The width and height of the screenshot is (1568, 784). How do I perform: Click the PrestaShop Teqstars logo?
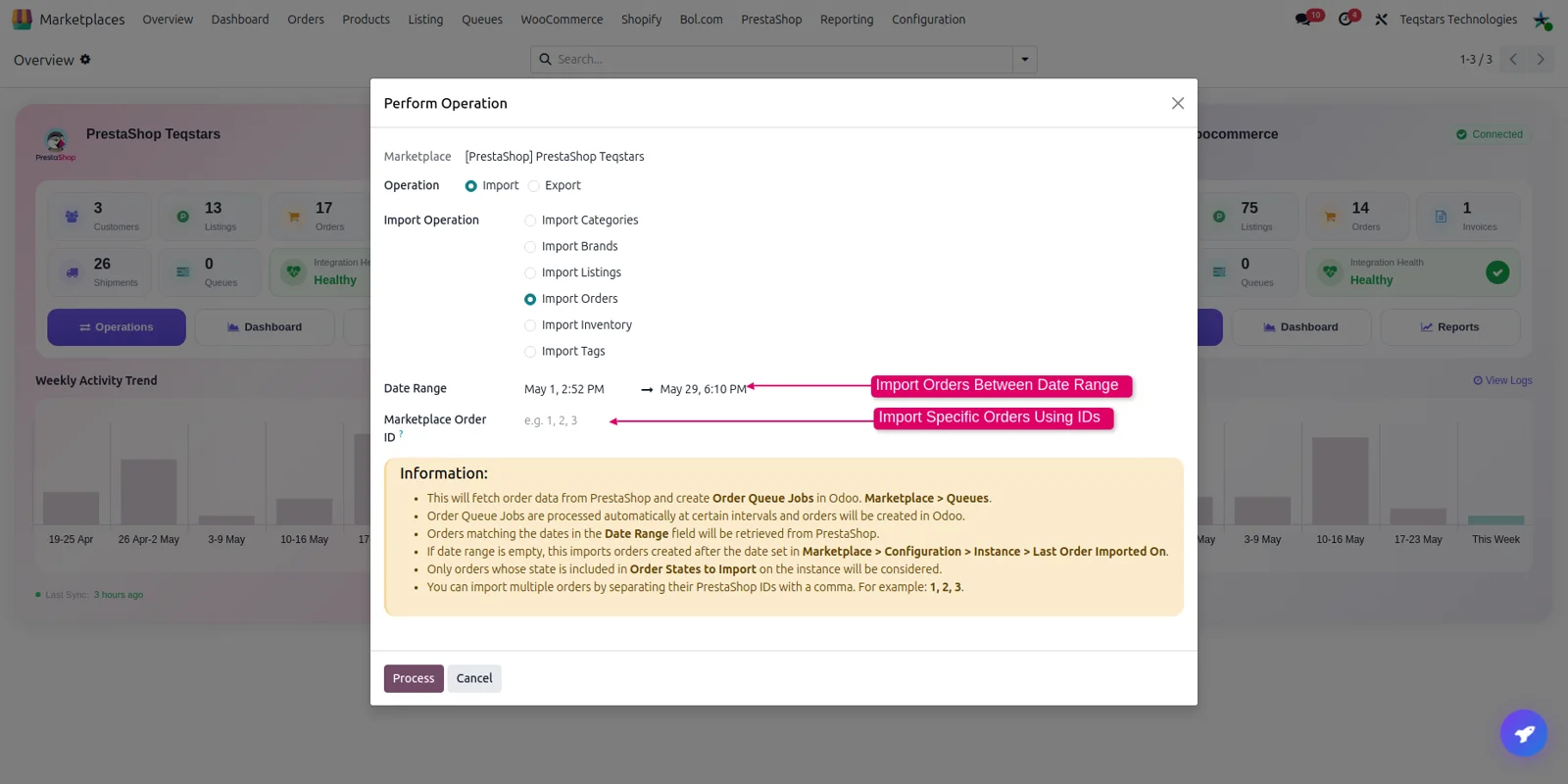click(56, 143)
